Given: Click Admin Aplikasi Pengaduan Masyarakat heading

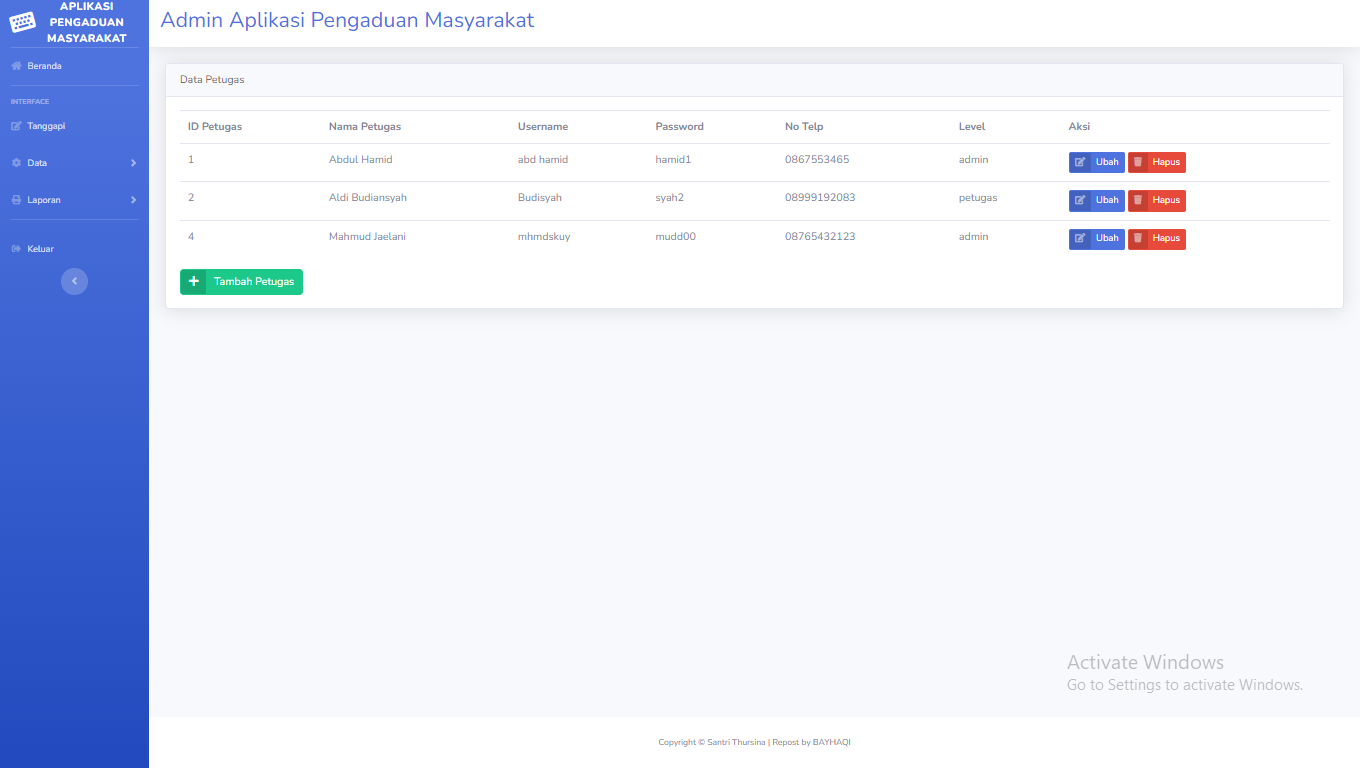Looking at the screenshot, I should (347, 20).
